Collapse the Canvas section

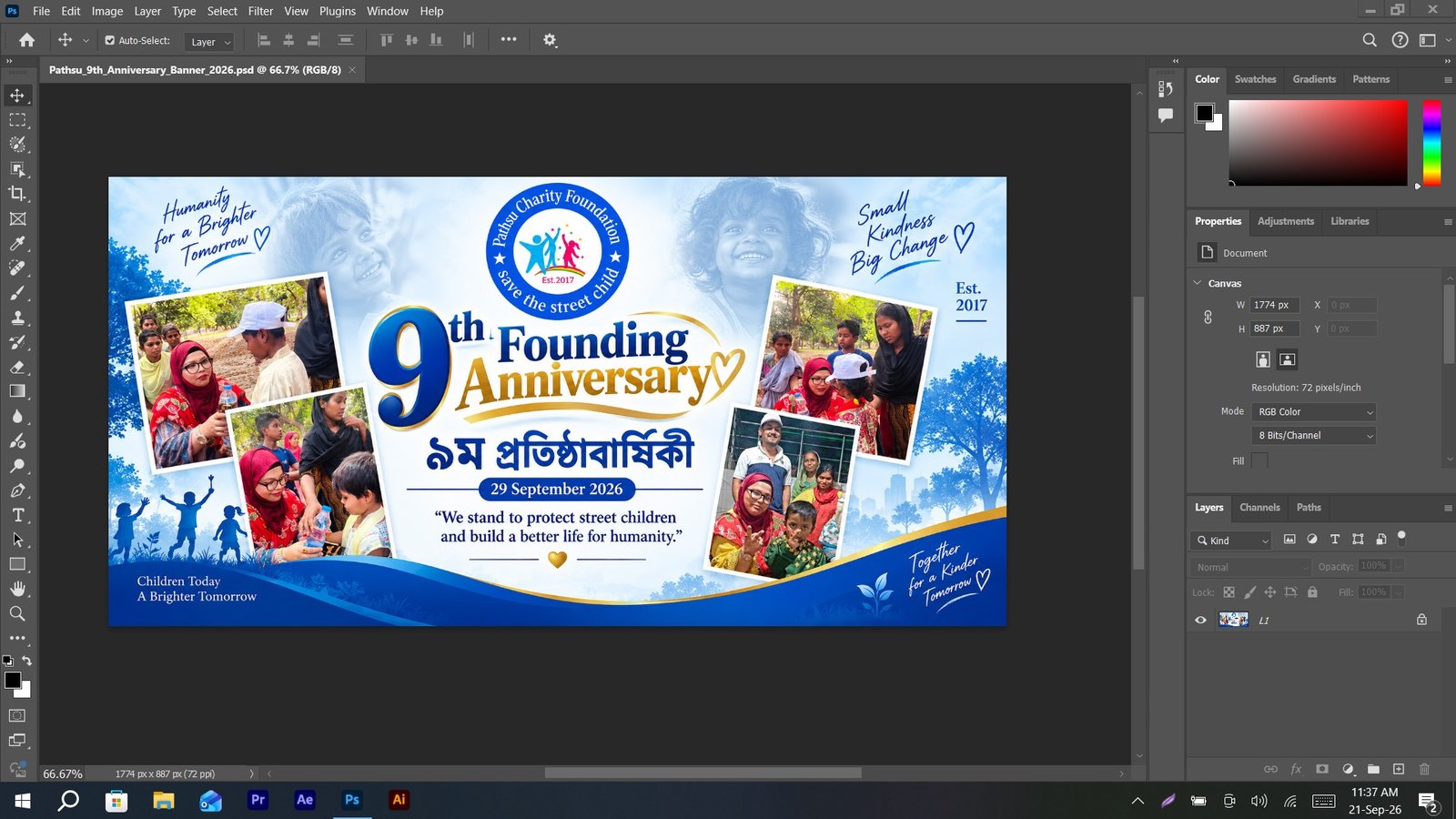[x=1198, y=283]
